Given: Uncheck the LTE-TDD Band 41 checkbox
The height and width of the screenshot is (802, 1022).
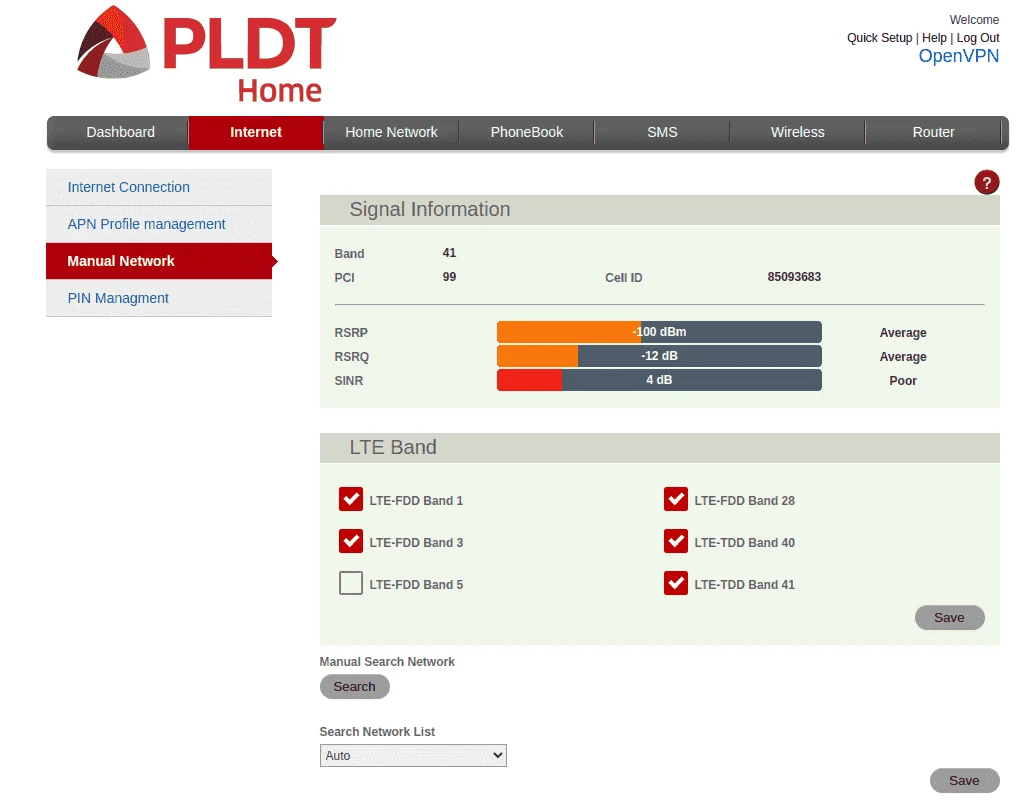Looking at the screenshot, I should [x=676, y=583].
